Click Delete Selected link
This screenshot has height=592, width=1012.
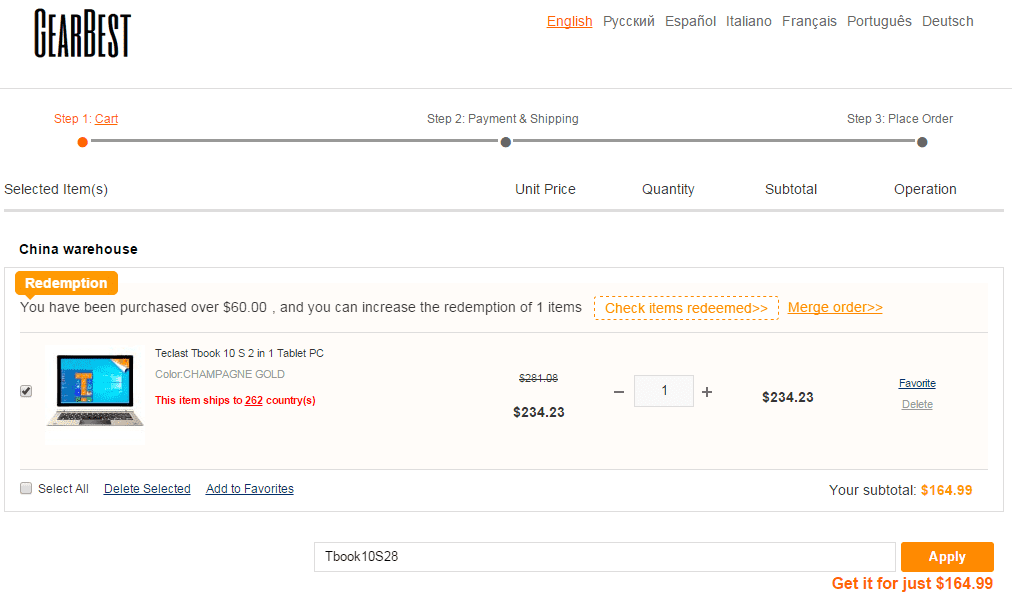pyautogui.click(x=147, y=489)
